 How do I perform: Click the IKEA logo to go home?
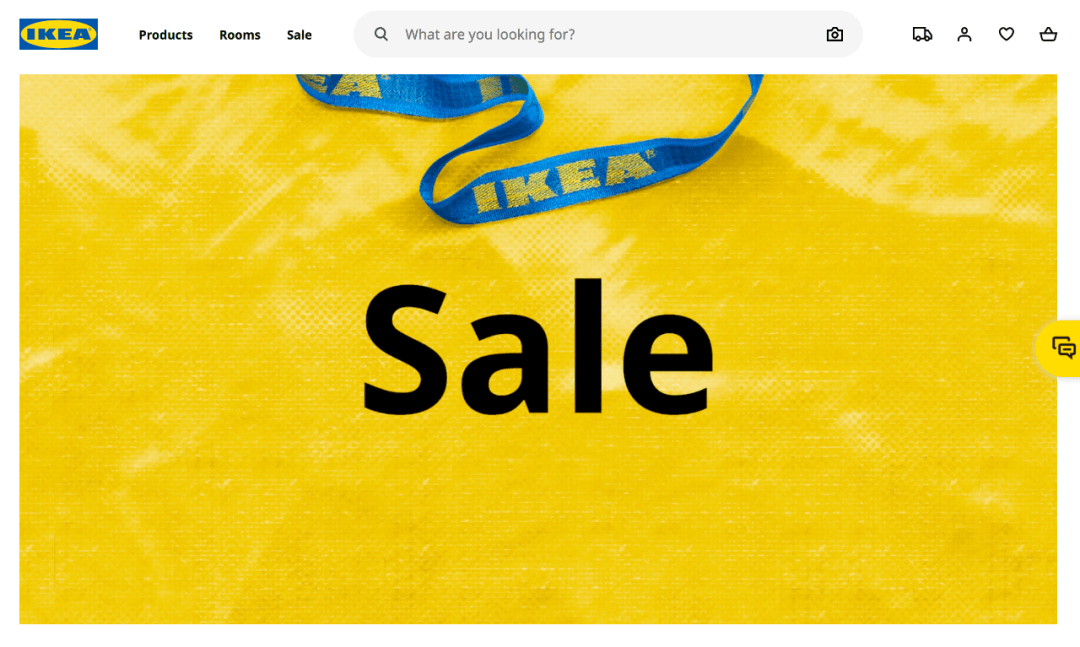pos(59,34)
